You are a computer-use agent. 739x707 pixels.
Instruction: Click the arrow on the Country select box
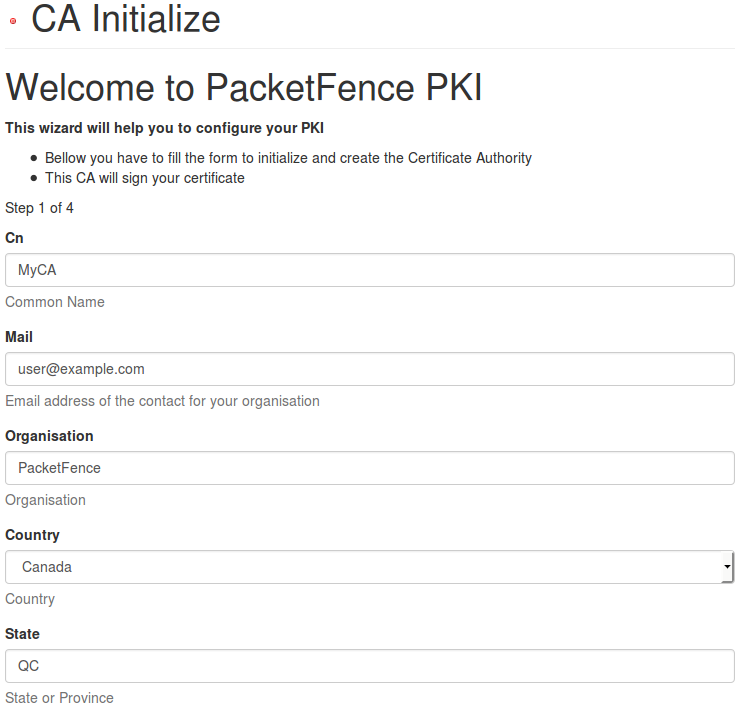(x=728, y=567)
